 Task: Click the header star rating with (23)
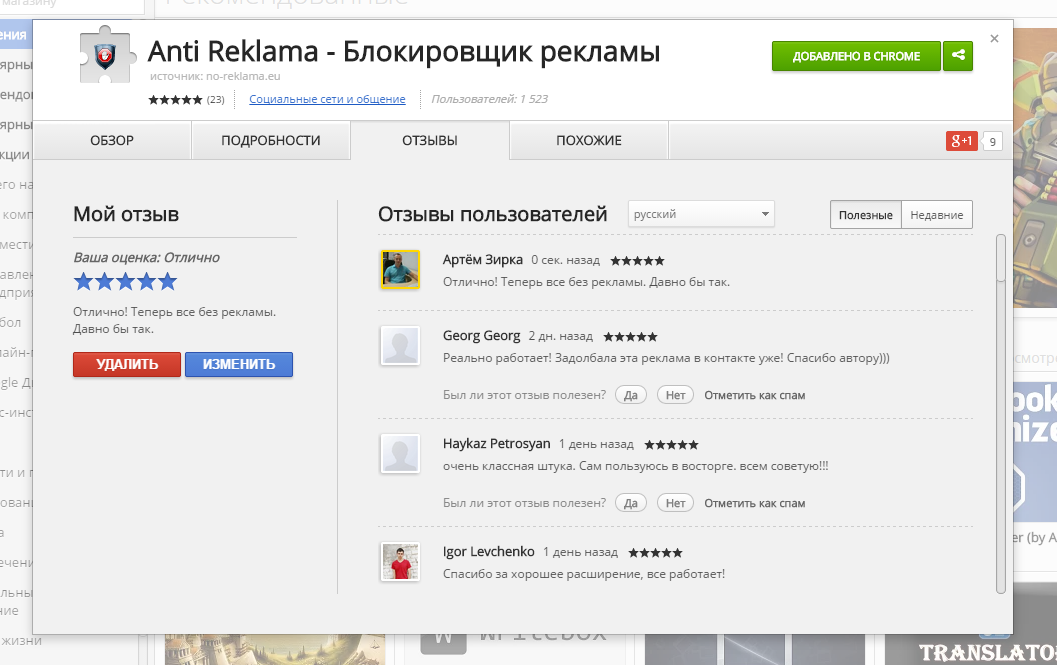click(x=186, y=100)
